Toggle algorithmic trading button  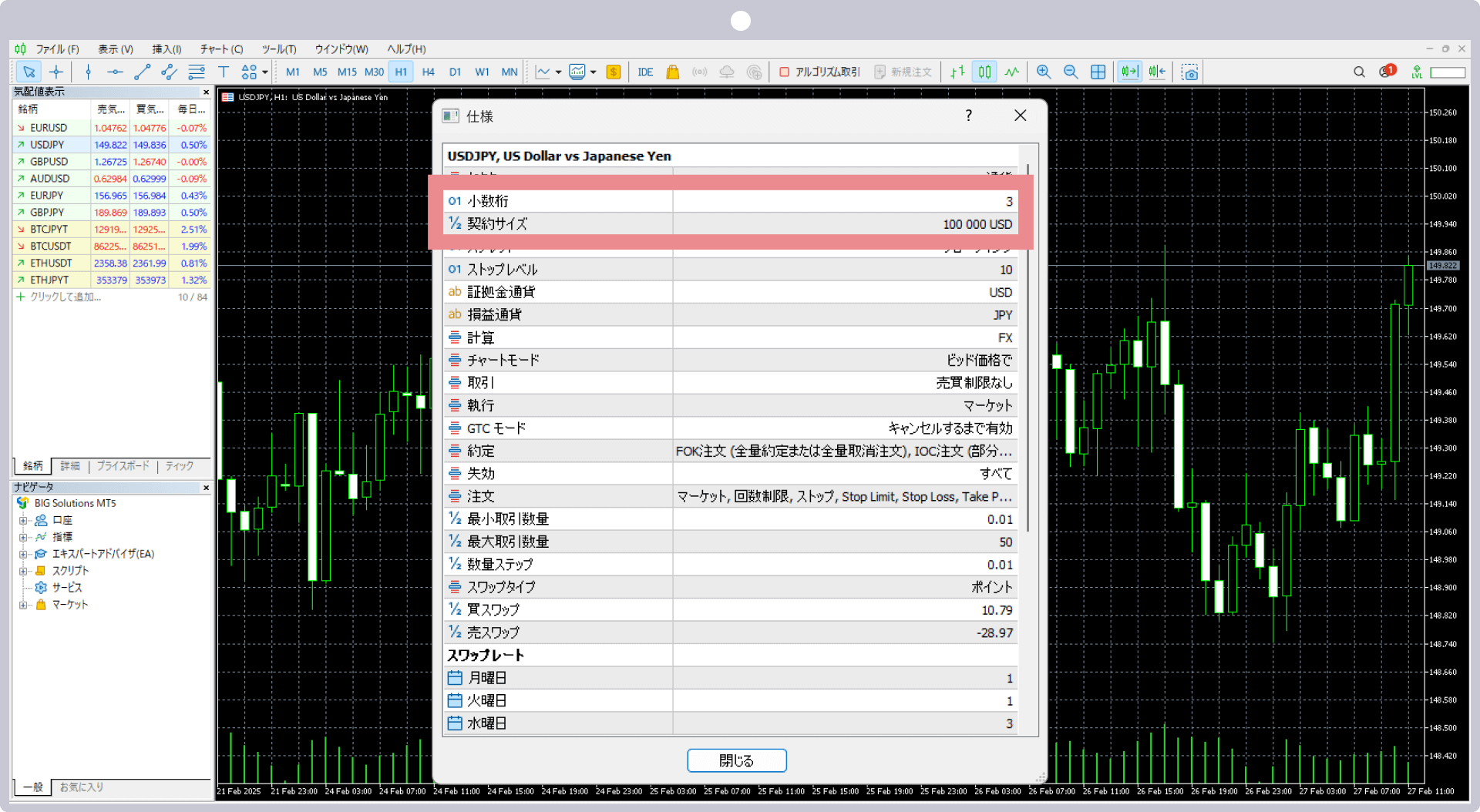pos(819,72)
